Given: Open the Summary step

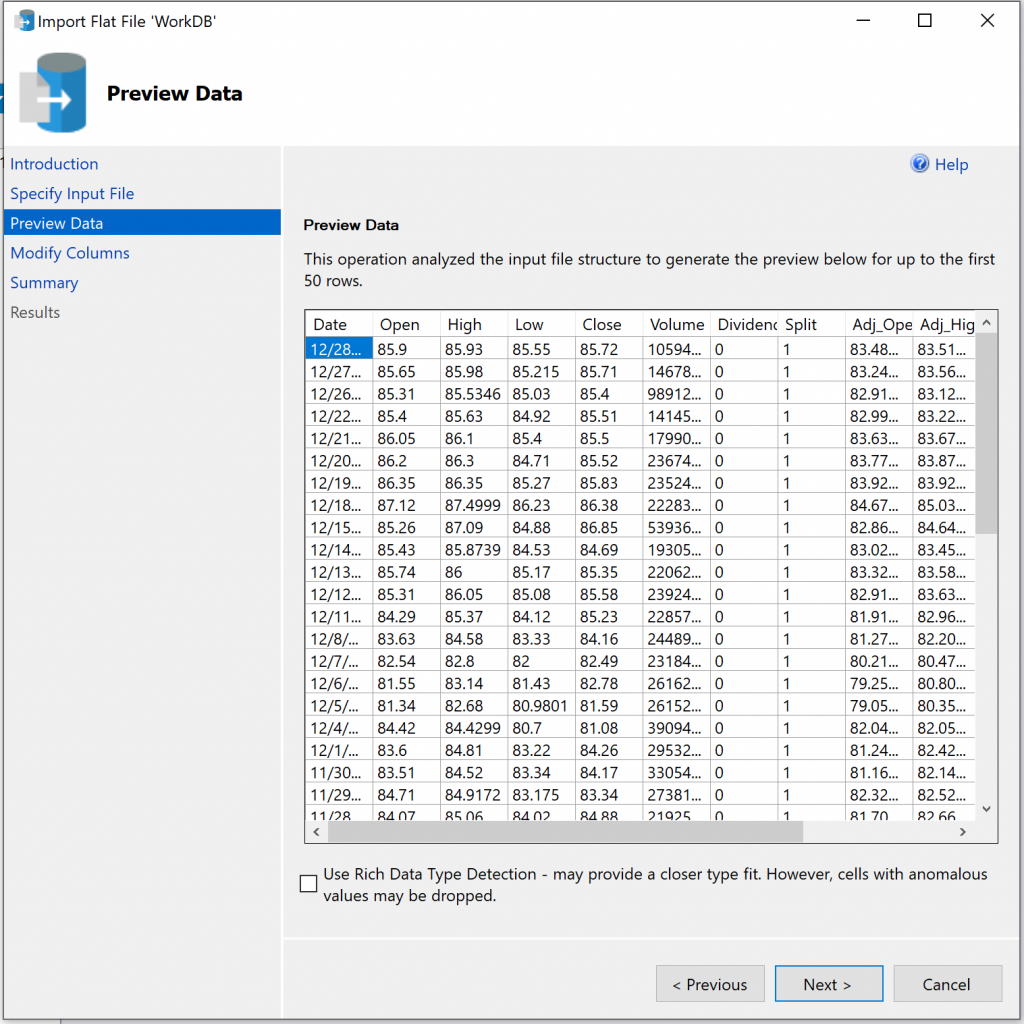Looking at the screenshot, I should coord(44,283).
